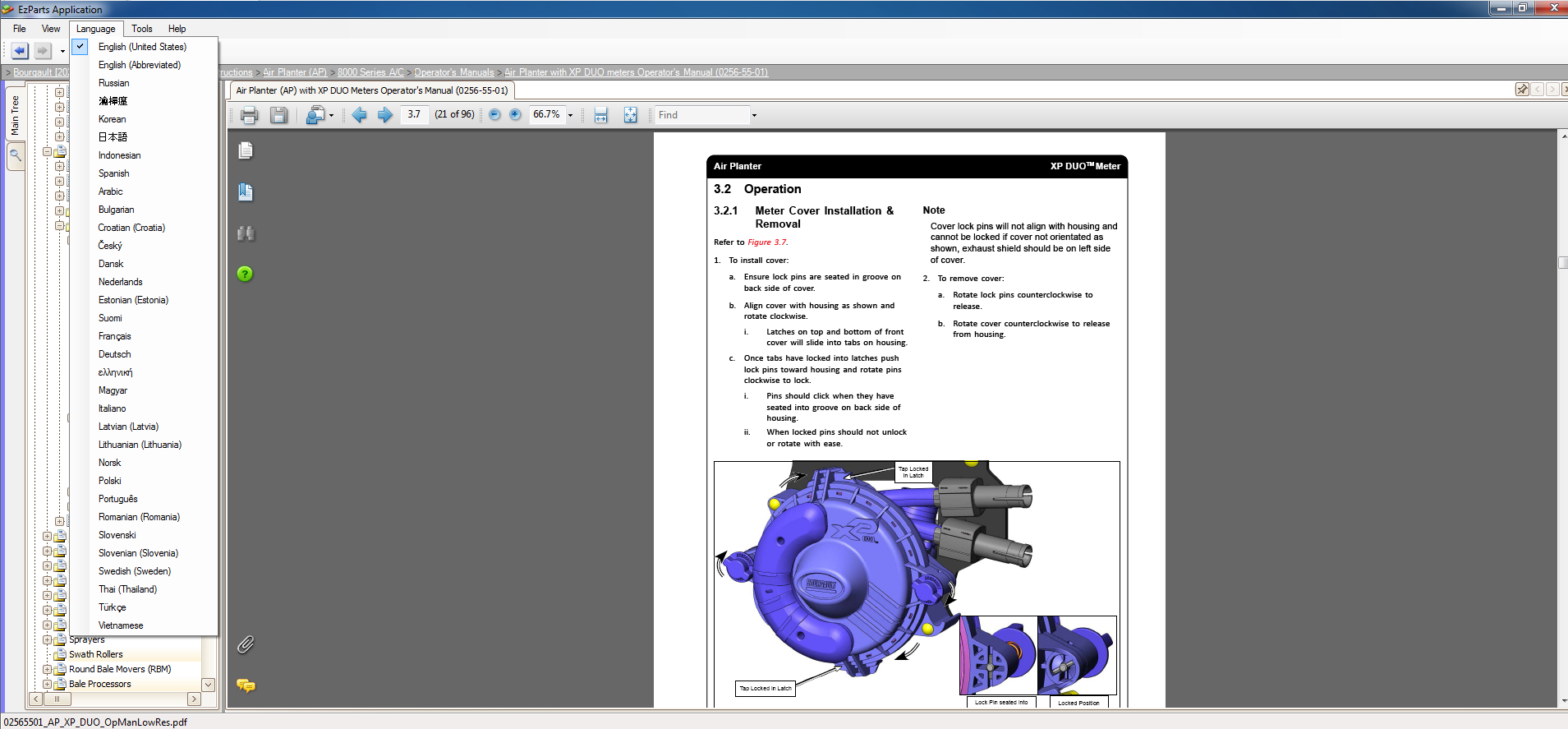Screen dimensions: 1568x729
Task: Expand Round Bale Movers (RBM) node
Action: 47,669
